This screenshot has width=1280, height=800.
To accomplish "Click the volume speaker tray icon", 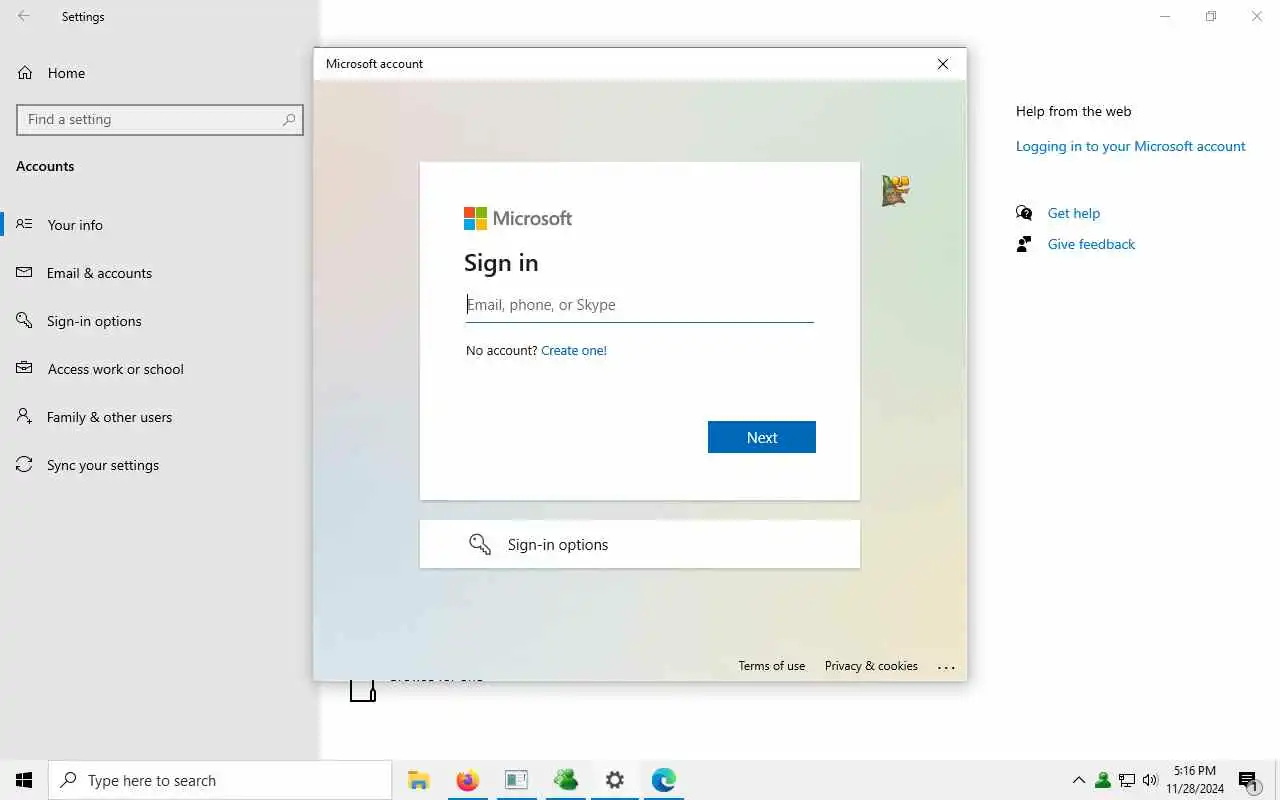I will tap(1150, 780).
